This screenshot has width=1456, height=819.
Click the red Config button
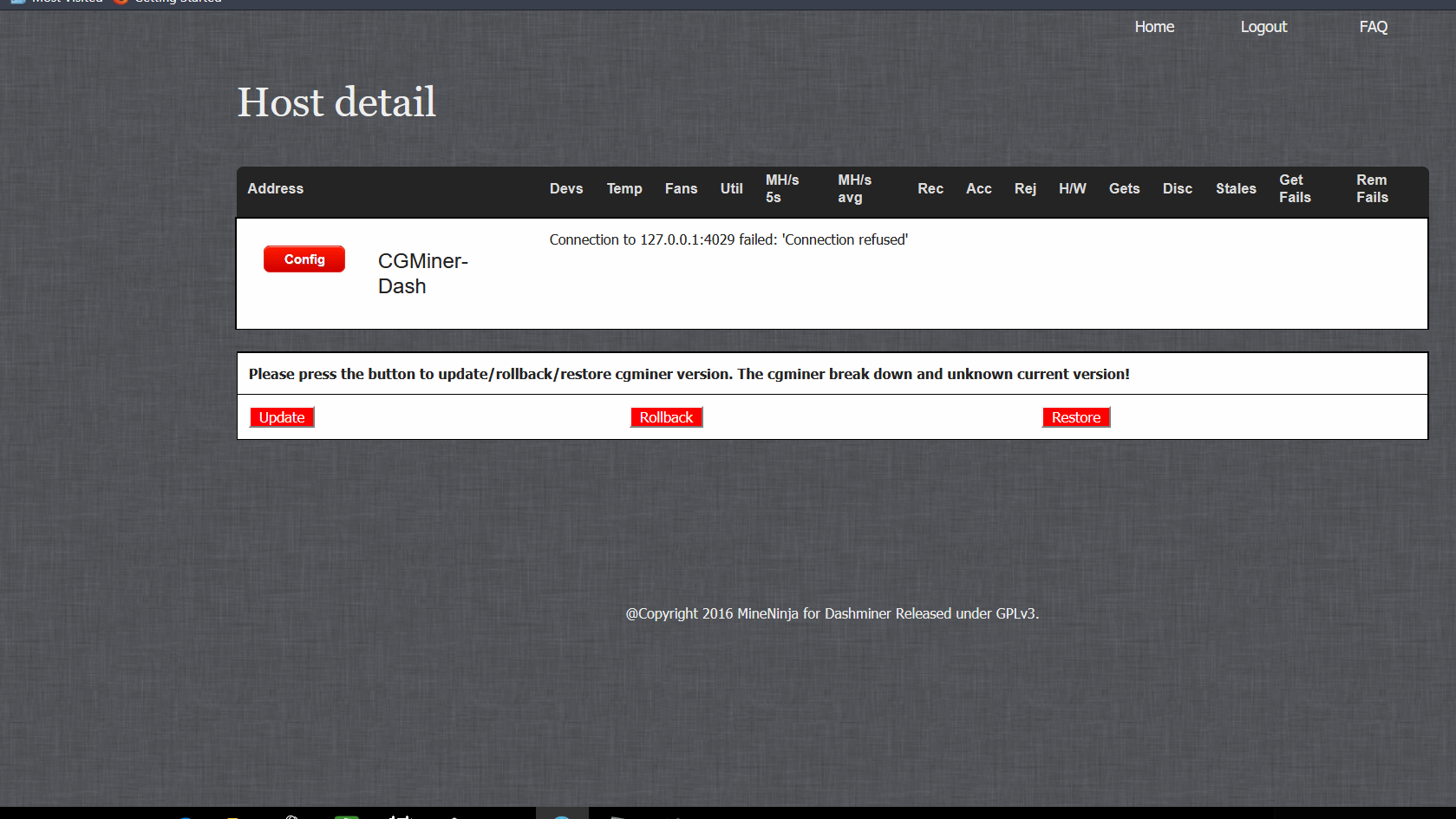pyautogui.click(x=304, y=259)
